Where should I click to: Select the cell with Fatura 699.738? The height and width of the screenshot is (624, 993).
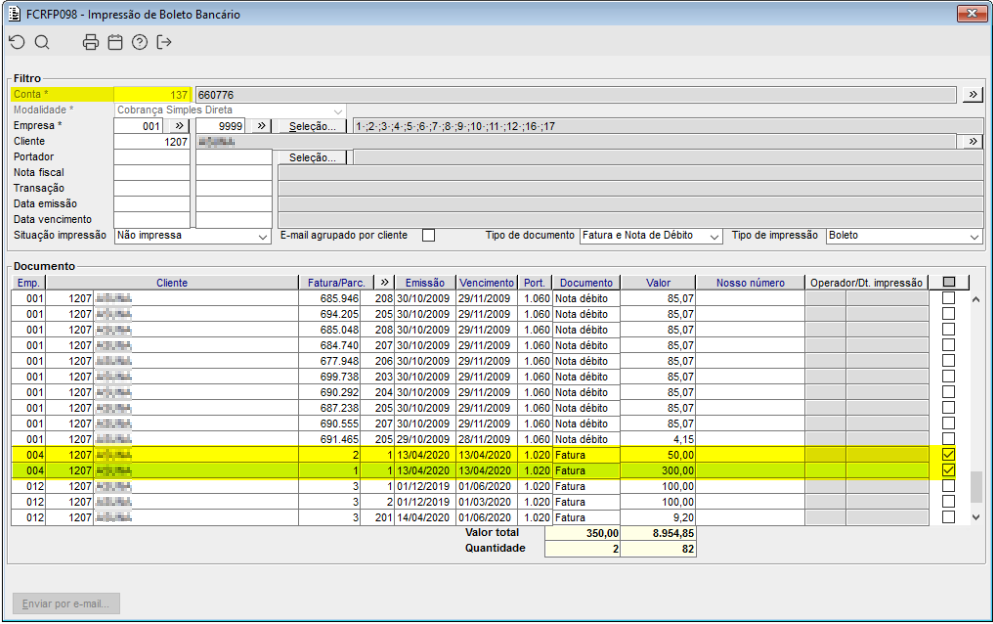coord(329,376)
